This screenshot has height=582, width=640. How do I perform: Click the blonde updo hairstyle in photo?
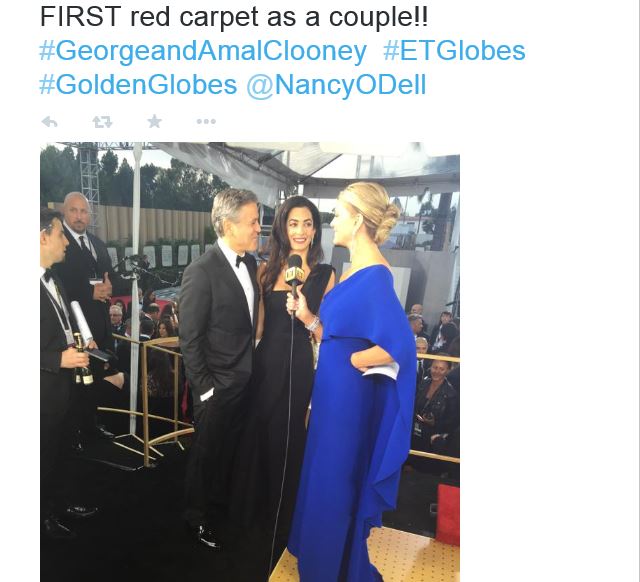click(373, 209)
